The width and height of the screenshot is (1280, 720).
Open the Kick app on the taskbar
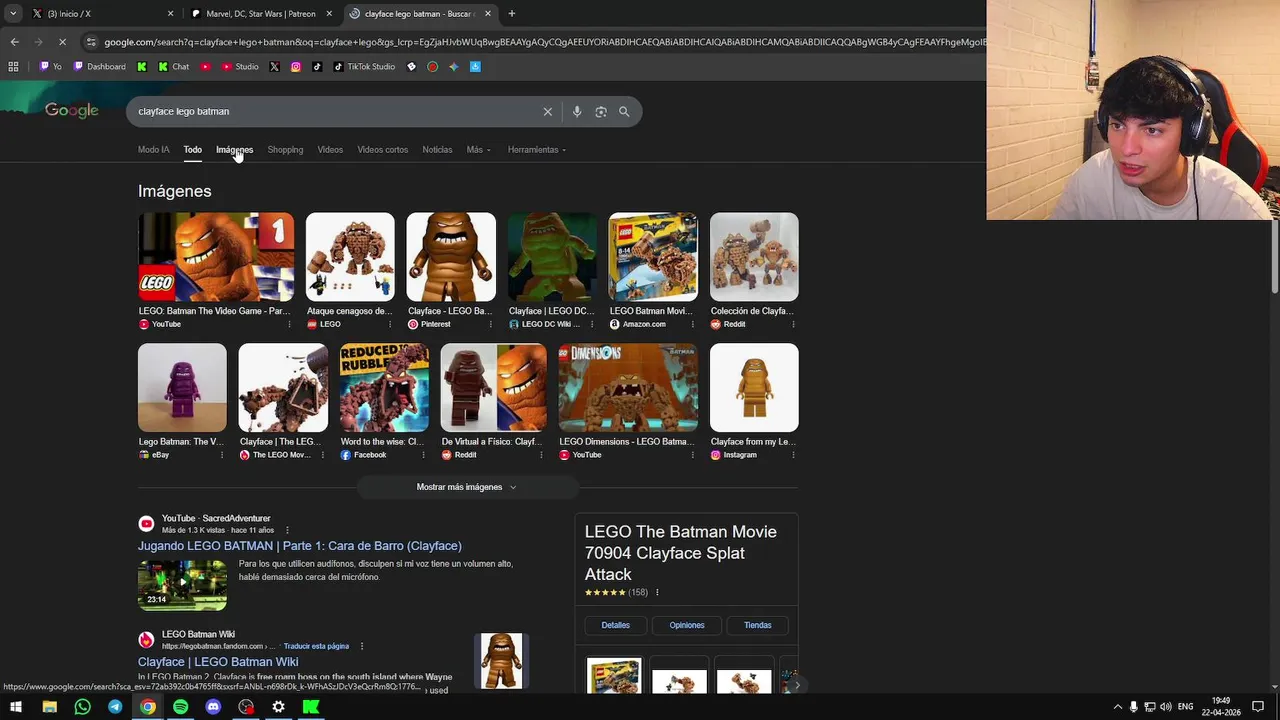[311, 707]
